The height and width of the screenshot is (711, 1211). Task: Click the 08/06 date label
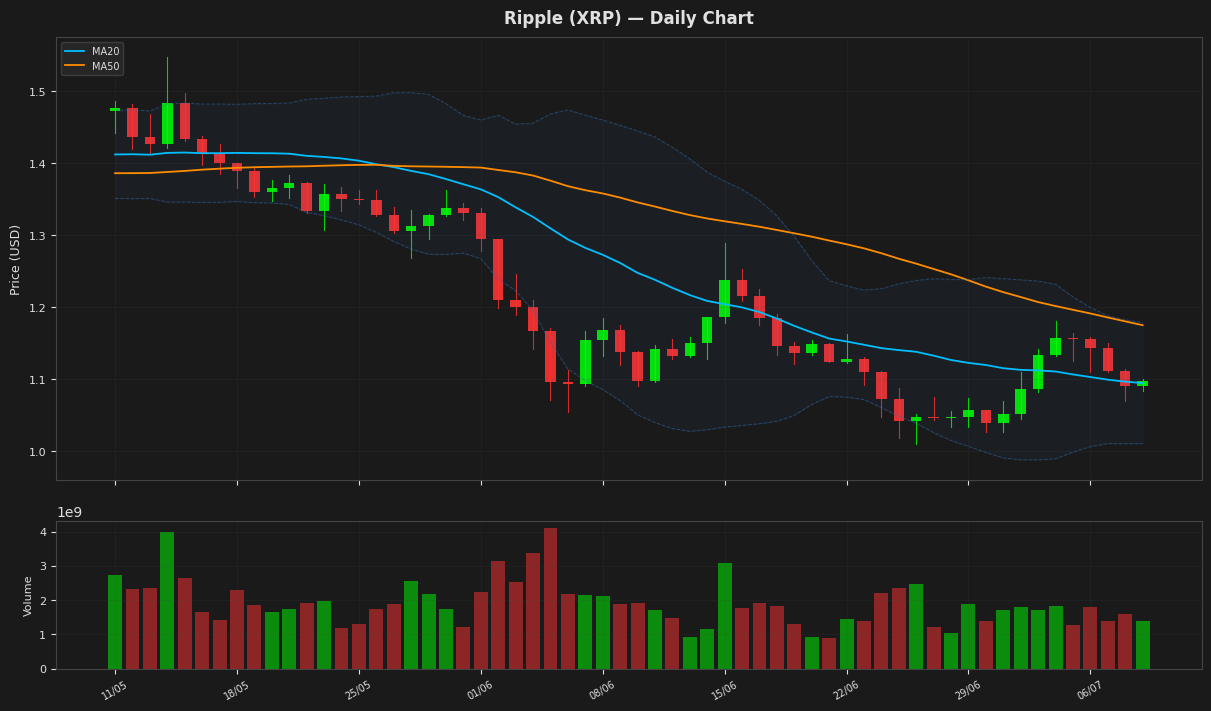click(601, 690)
